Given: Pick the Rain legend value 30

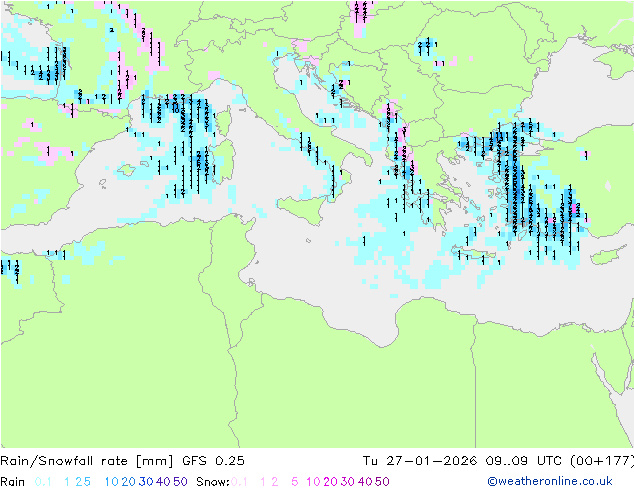Looking at the screenshot, I should click(146, 482).
